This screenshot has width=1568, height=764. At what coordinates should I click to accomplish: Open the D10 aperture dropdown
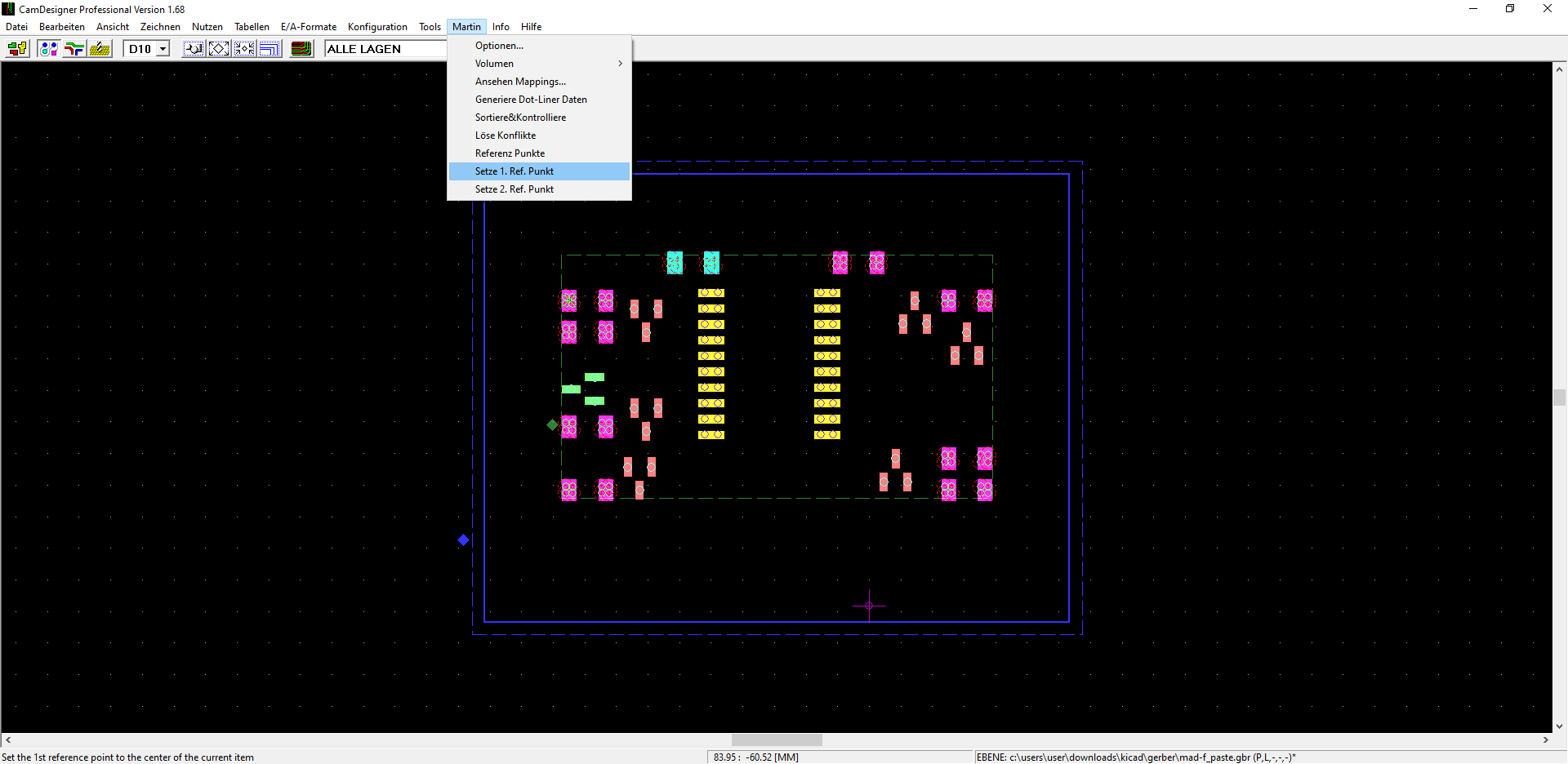coord(163,49)
